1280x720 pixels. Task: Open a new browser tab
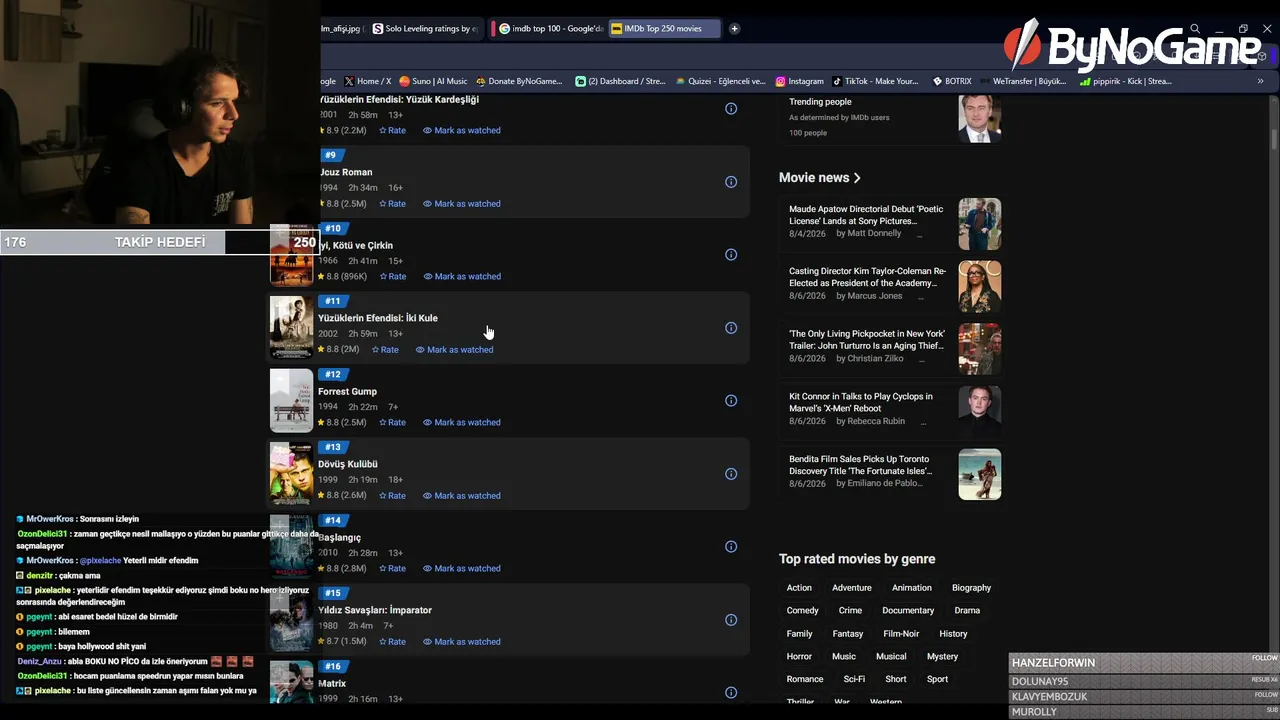[734, 29]
